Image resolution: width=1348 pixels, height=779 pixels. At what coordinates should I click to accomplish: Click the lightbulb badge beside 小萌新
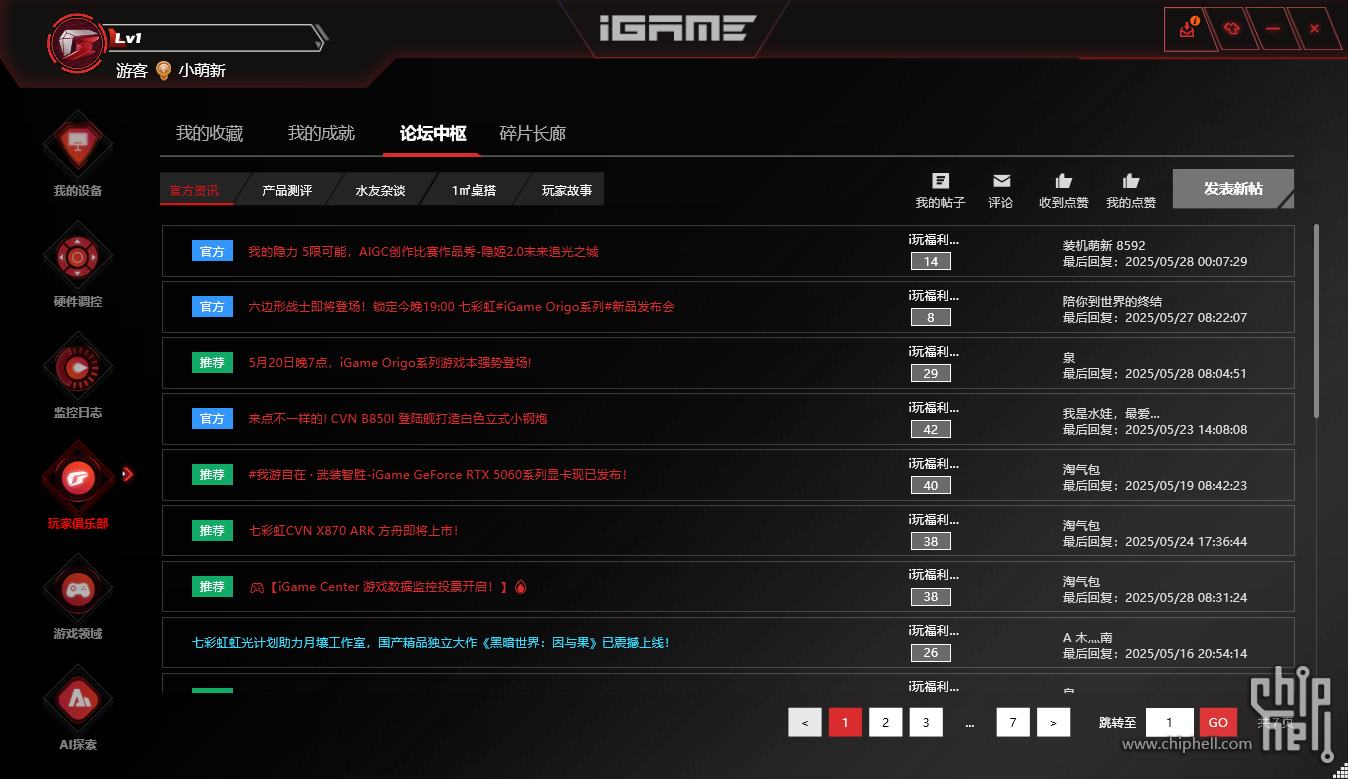(x=164, y=71)
